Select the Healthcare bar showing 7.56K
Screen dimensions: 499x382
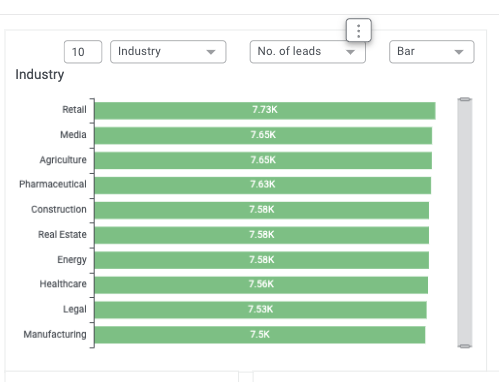point(261,285)
